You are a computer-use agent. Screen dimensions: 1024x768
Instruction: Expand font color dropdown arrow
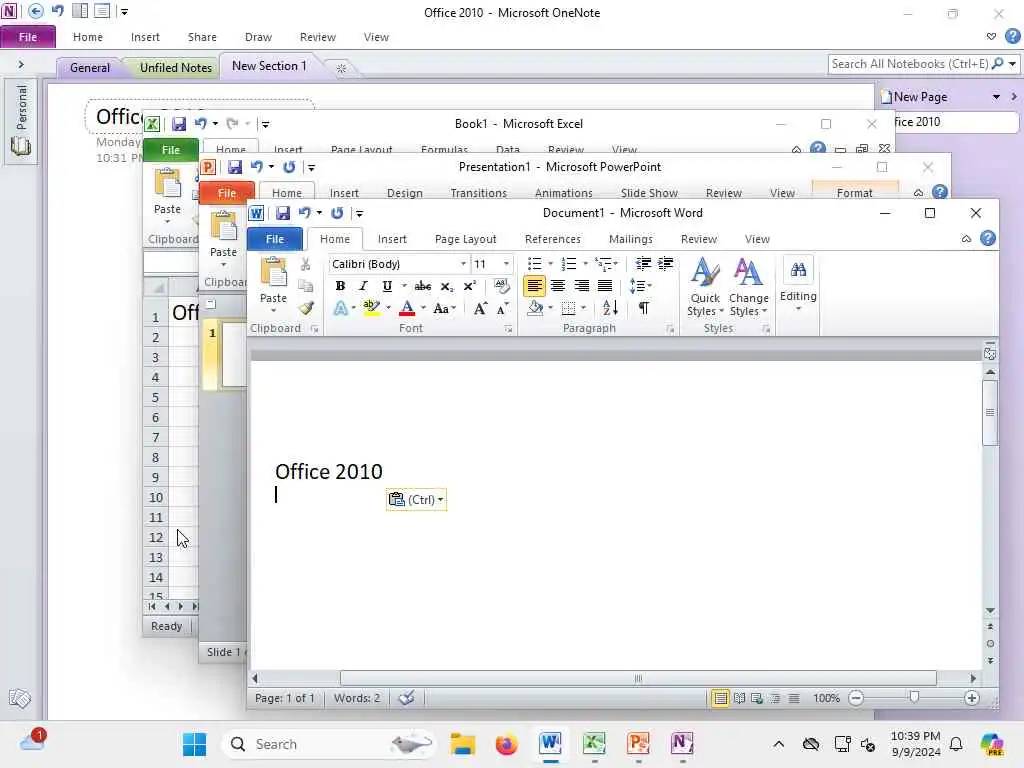(423, 308)
